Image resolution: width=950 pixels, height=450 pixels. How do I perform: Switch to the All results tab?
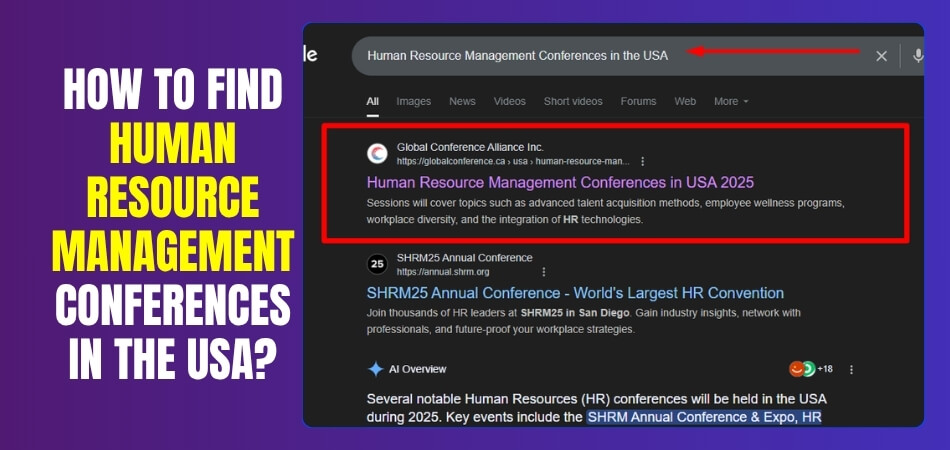pyautogui.click(x=373, y=102)
